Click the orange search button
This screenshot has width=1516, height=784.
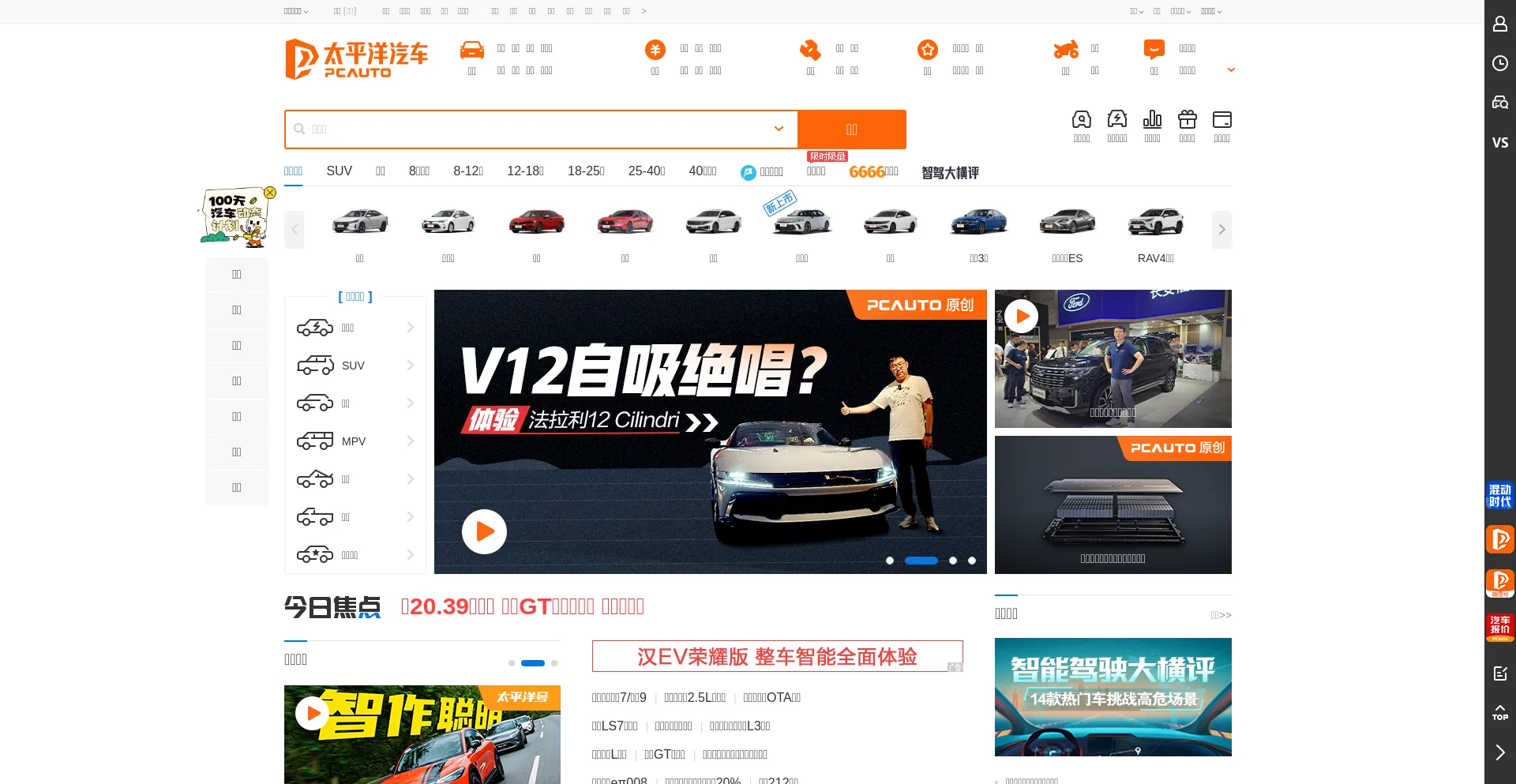pyautogui.click(x=852, y=129)
